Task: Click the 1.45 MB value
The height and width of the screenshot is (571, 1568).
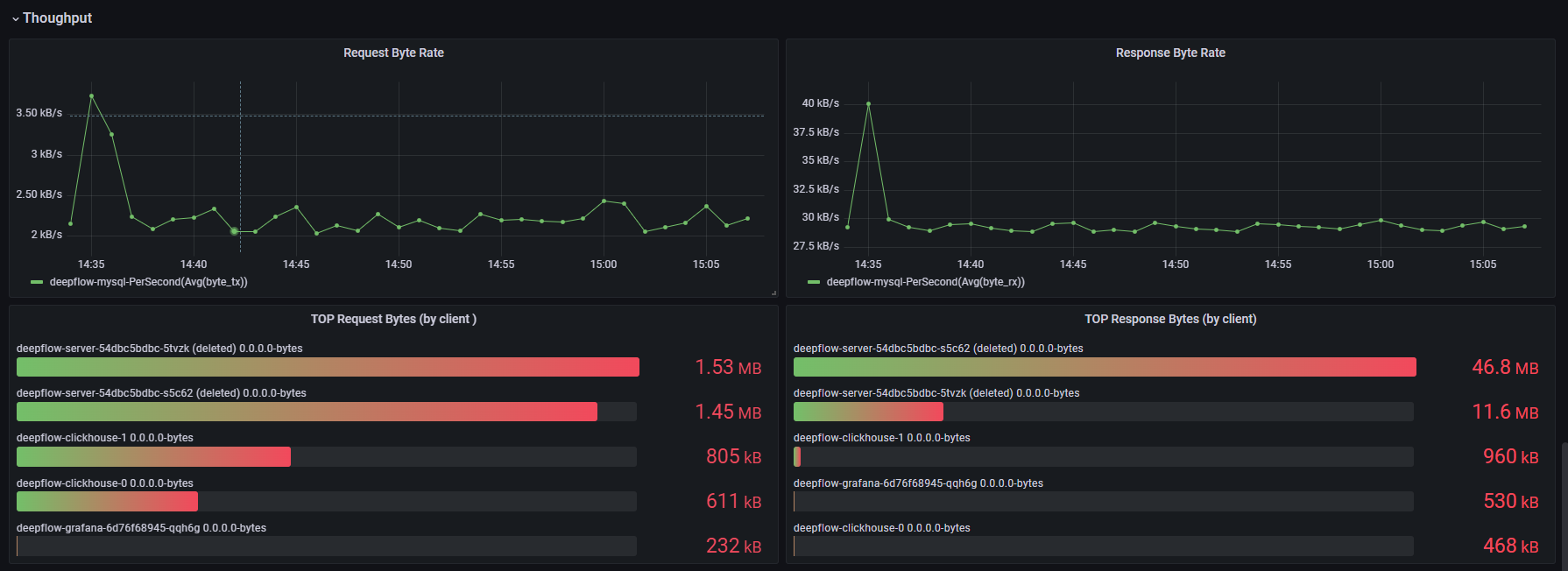Action: [728, 412]
